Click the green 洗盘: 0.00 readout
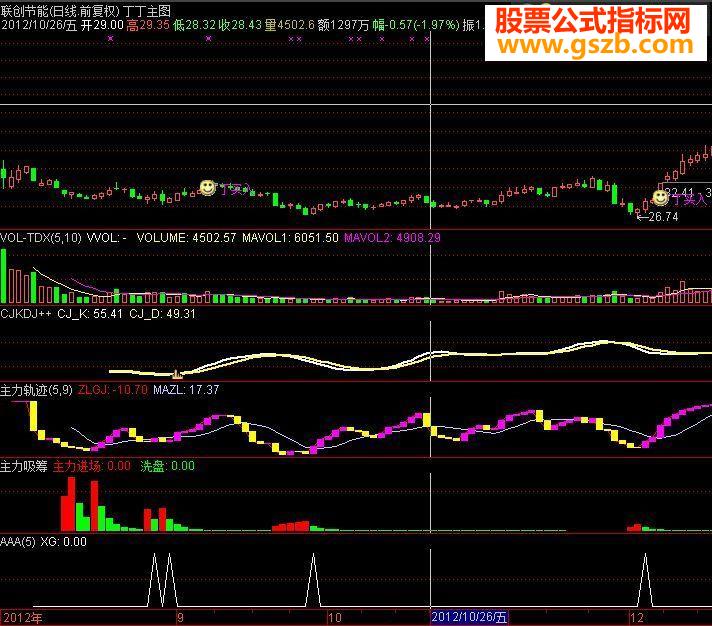Image resolution: width=712 pixels, height=626 pixels. [168, 466]
